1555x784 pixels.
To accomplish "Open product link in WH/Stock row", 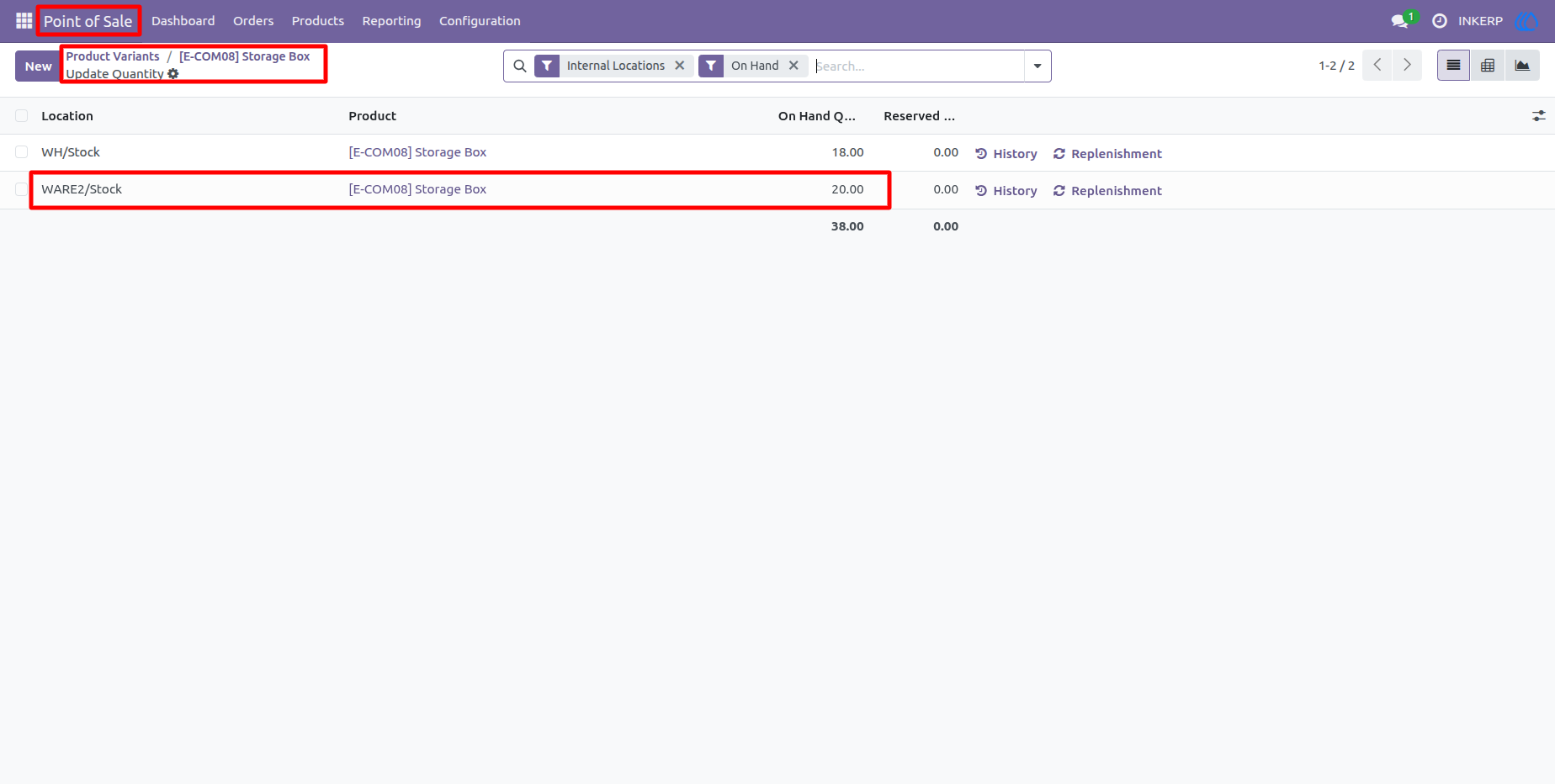I will click(417, 152).
